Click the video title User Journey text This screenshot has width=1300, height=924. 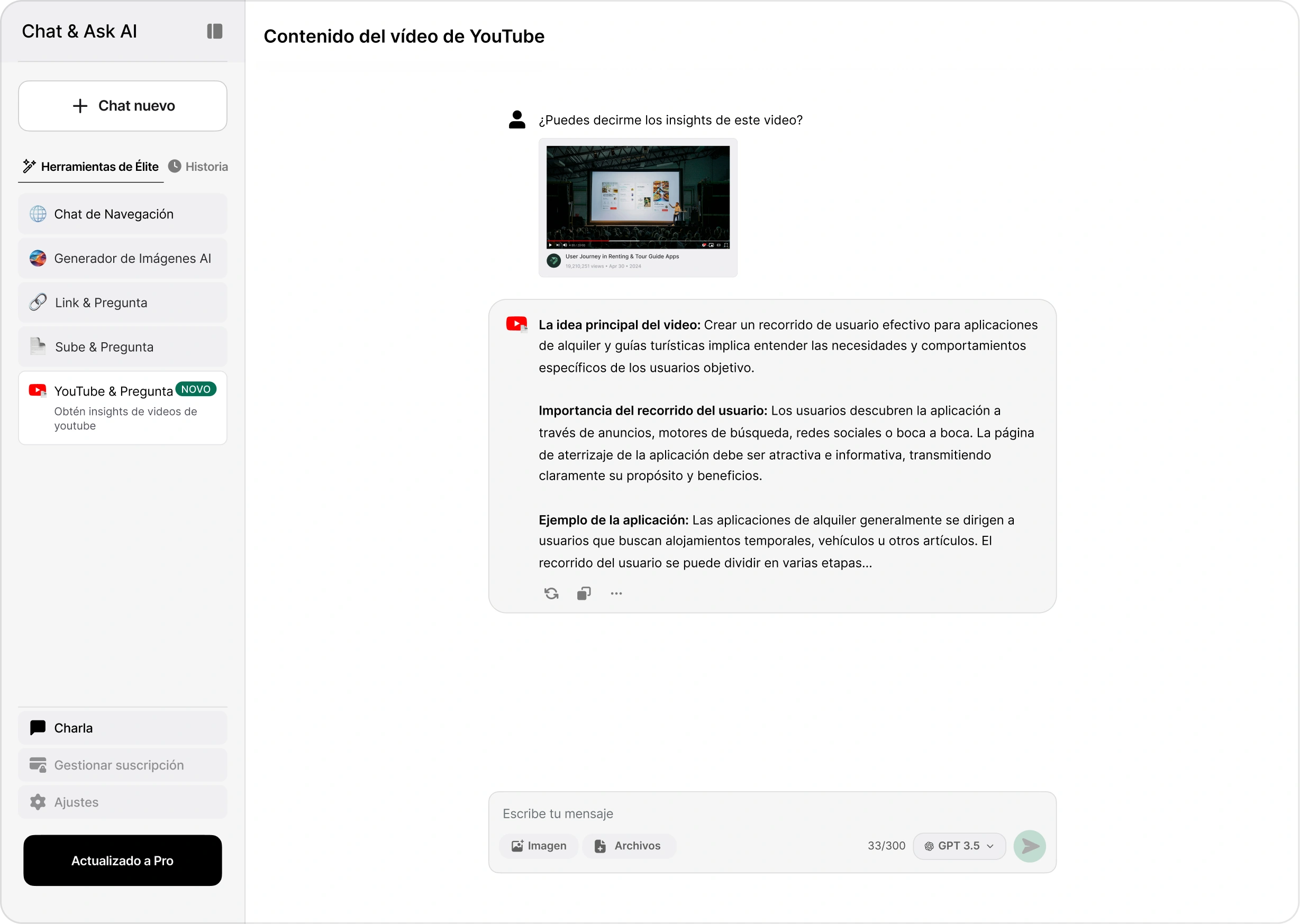[622, 257]
